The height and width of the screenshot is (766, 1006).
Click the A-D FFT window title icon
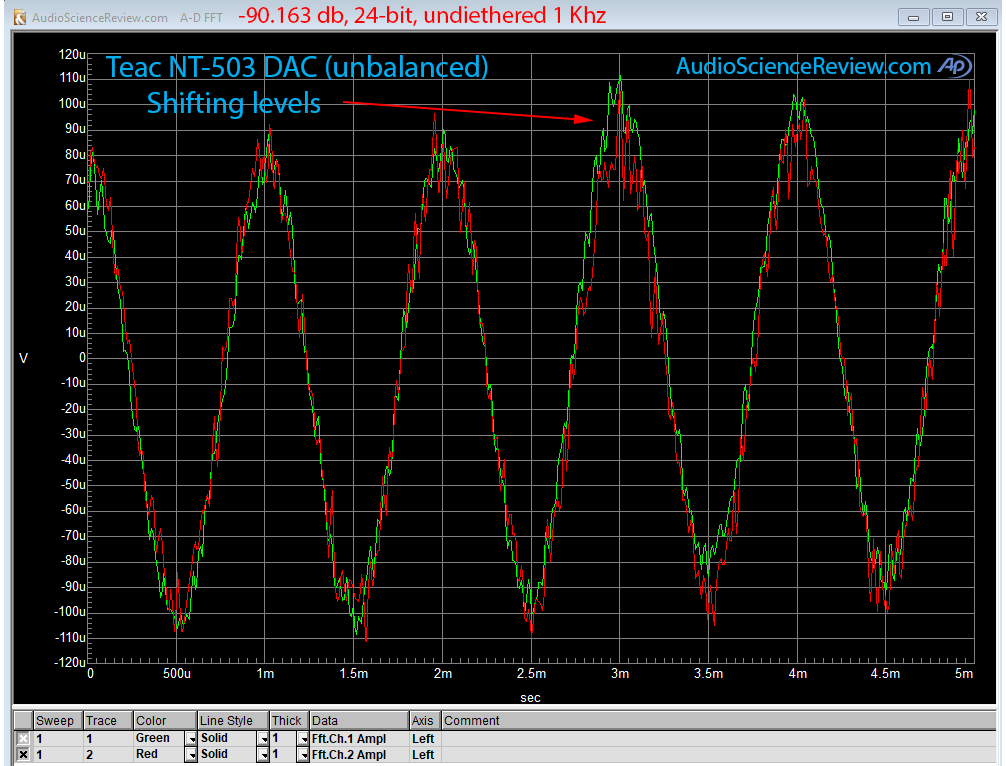[21, 17]
